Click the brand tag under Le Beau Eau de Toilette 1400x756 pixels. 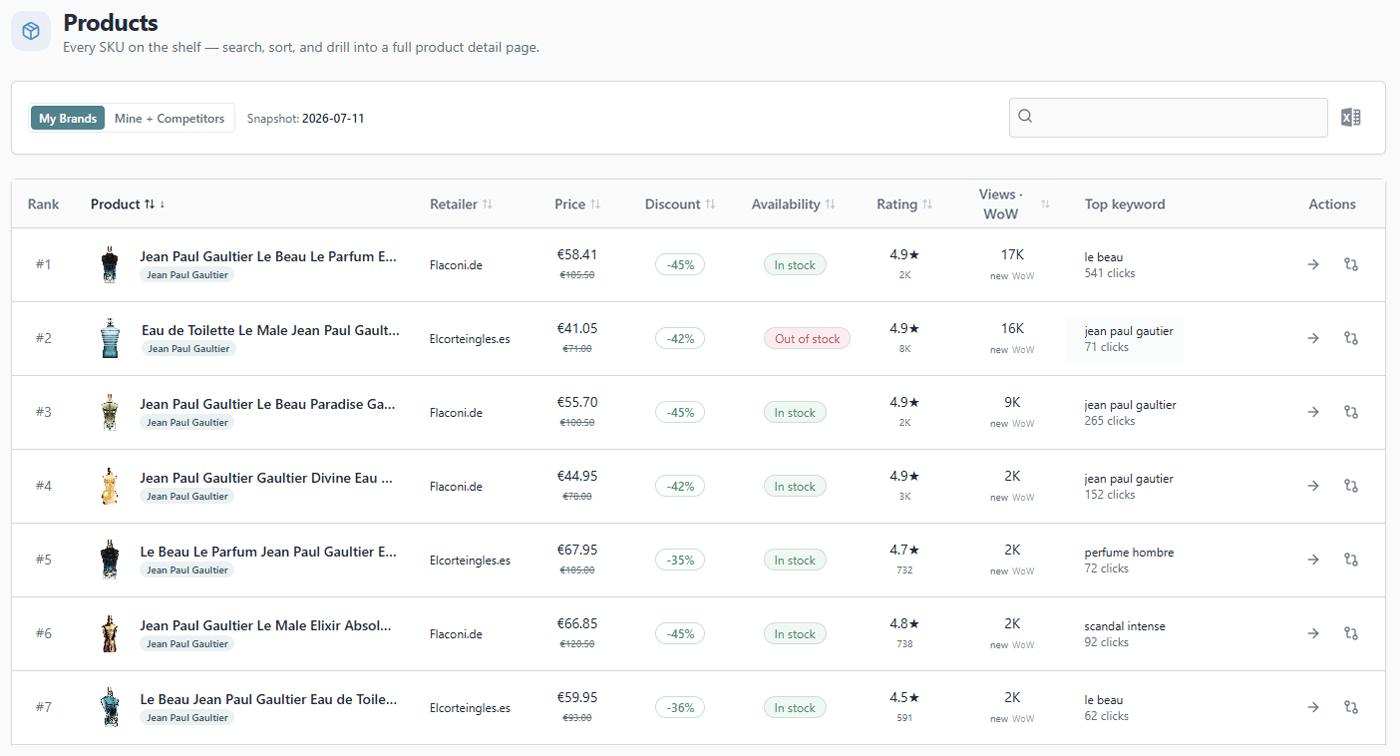pyautogui.click(x=187, y=718)
